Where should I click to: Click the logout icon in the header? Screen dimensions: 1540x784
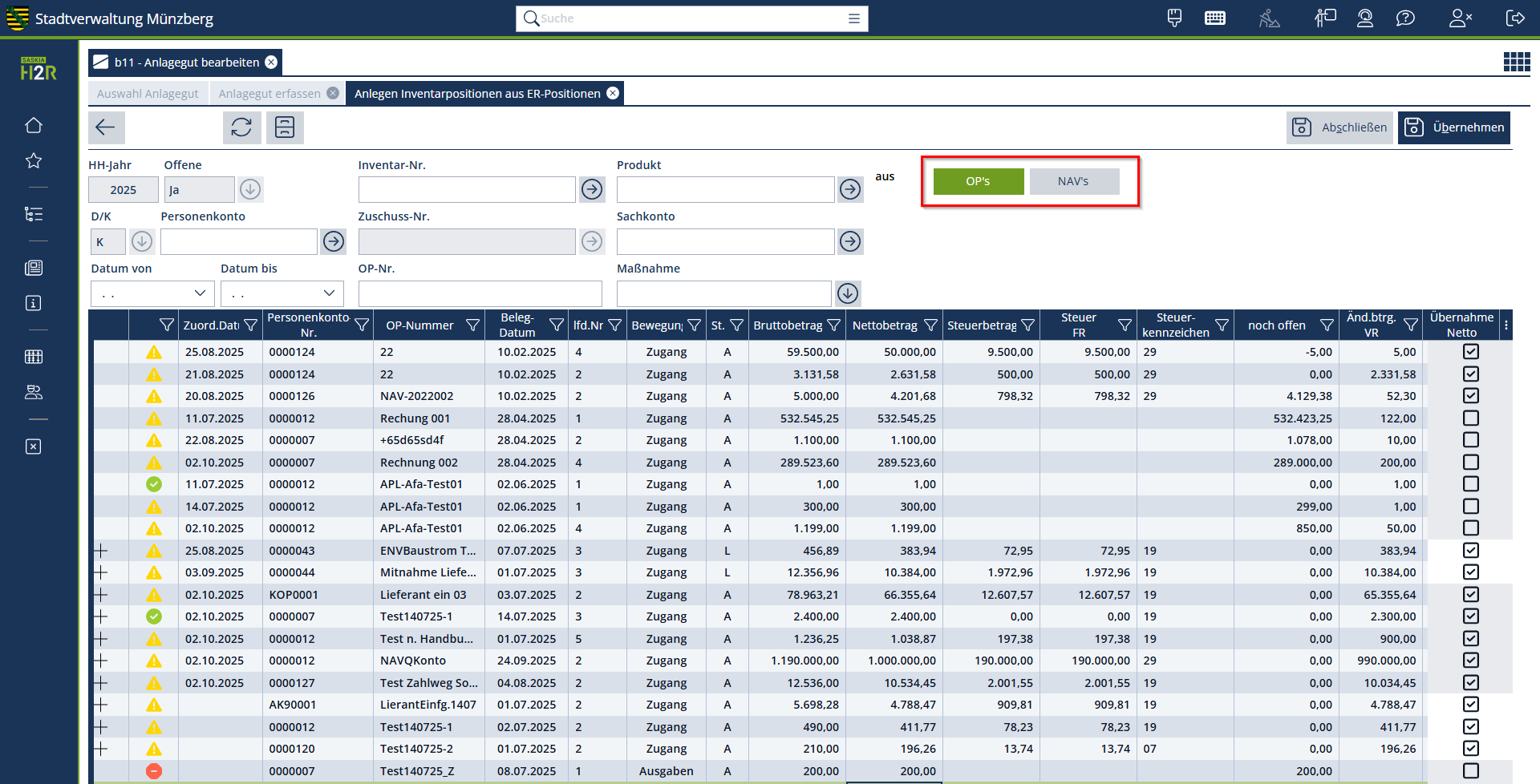1515,18
